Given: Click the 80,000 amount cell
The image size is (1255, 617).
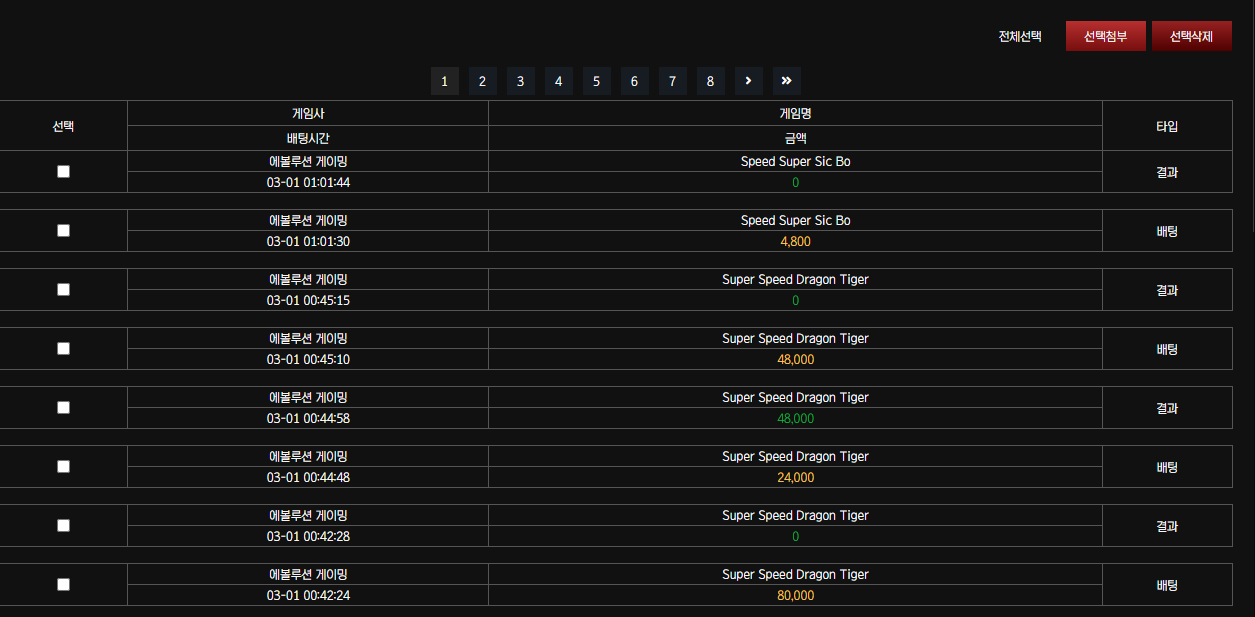Looking at the screenshot, I should coord(795,596).
